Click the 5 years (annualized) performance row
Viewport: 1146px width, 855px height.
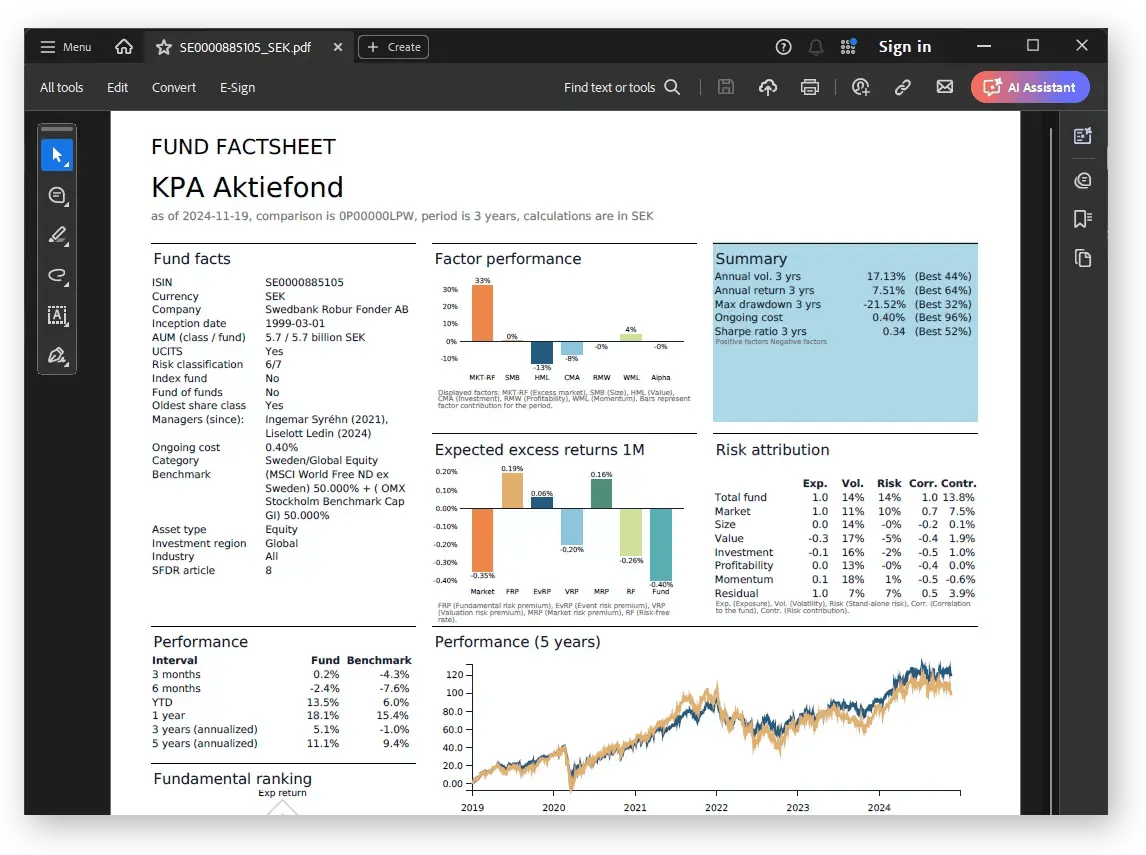[281, 743]
